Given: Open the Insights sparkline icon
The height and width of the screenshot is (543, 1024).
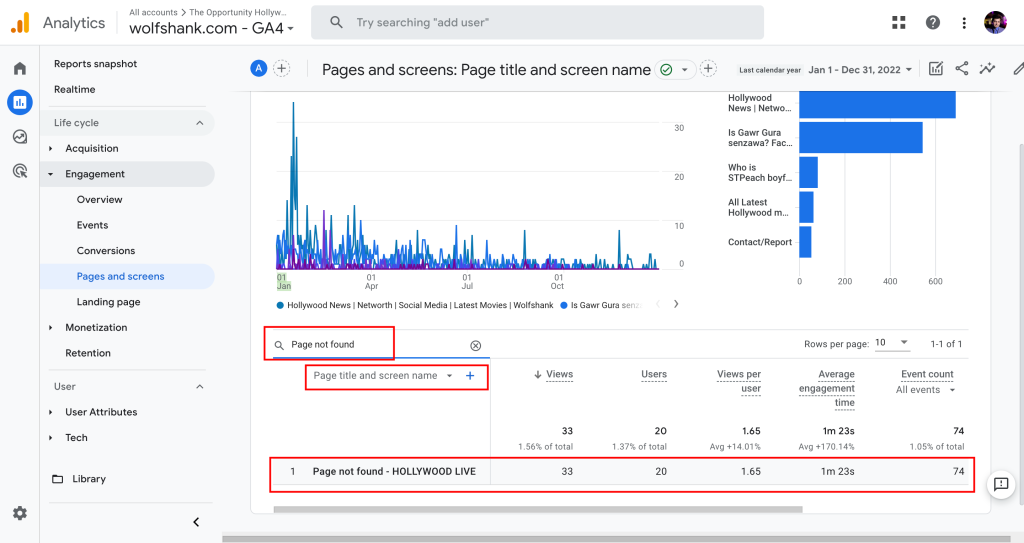Looking at the screenshot, I should (987, 69).
